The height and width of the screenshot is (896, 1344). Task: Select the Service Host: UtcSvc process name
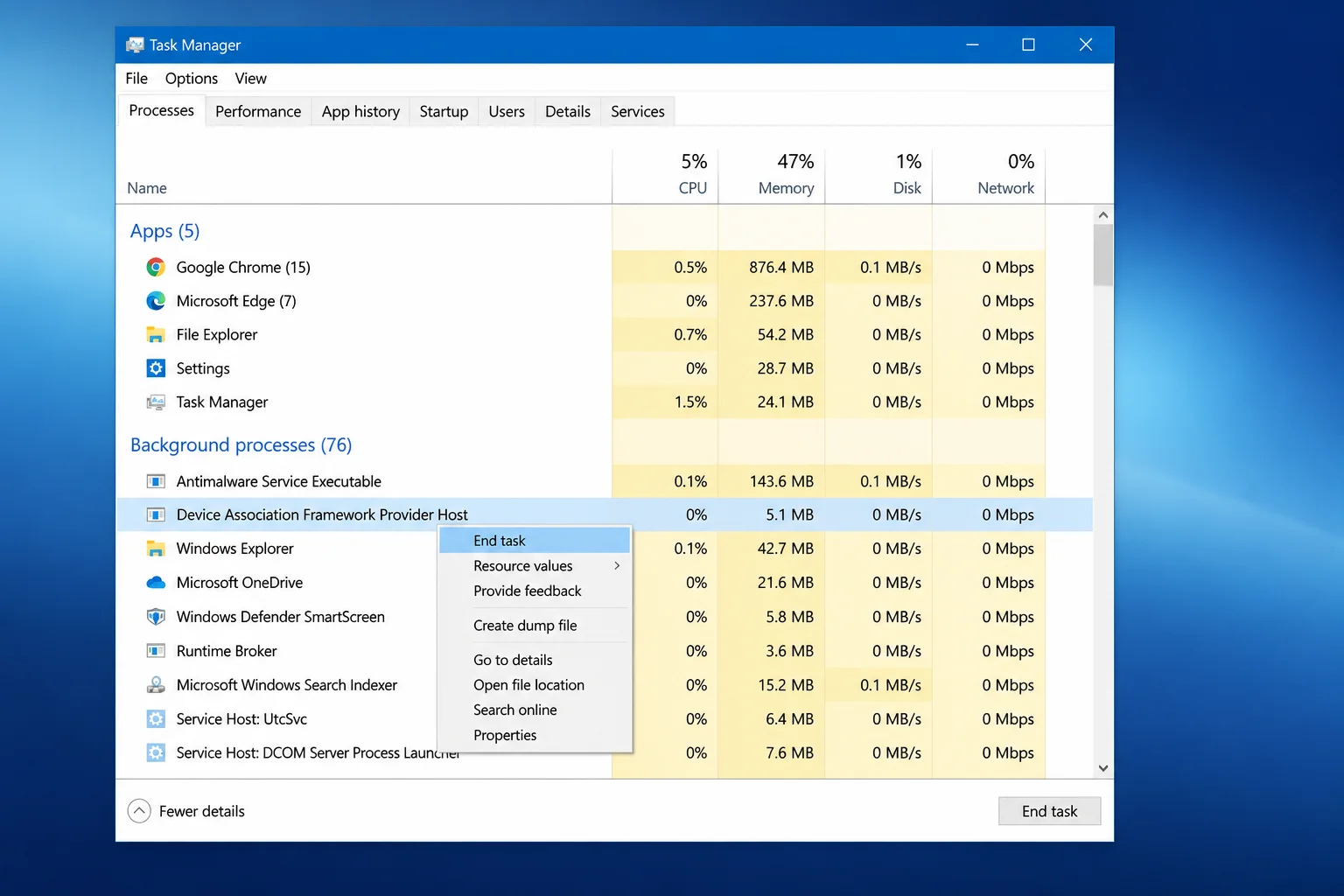241,719
